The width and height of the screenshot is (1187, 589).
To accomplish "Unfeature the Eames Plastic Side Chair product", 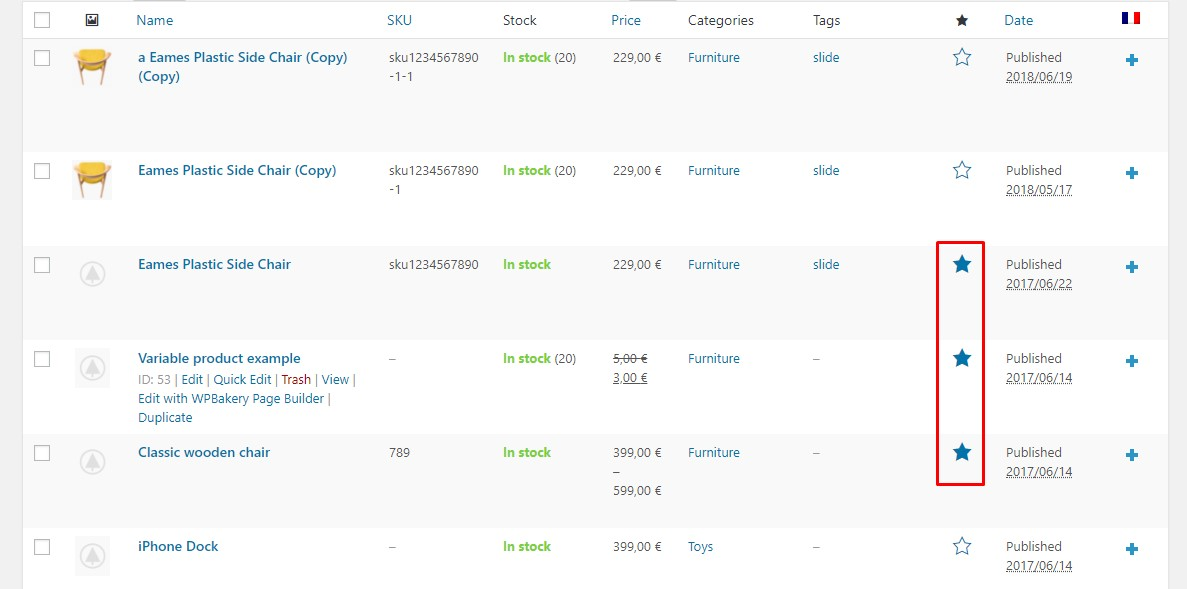I will click(x=961, y=266).
